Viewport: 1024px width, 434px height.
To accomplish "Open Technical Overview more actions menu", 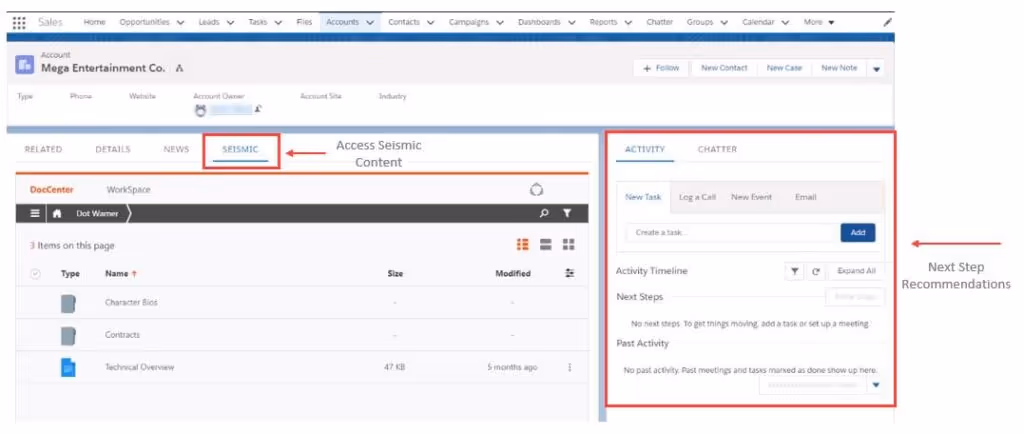I will [x=569, y=367].
